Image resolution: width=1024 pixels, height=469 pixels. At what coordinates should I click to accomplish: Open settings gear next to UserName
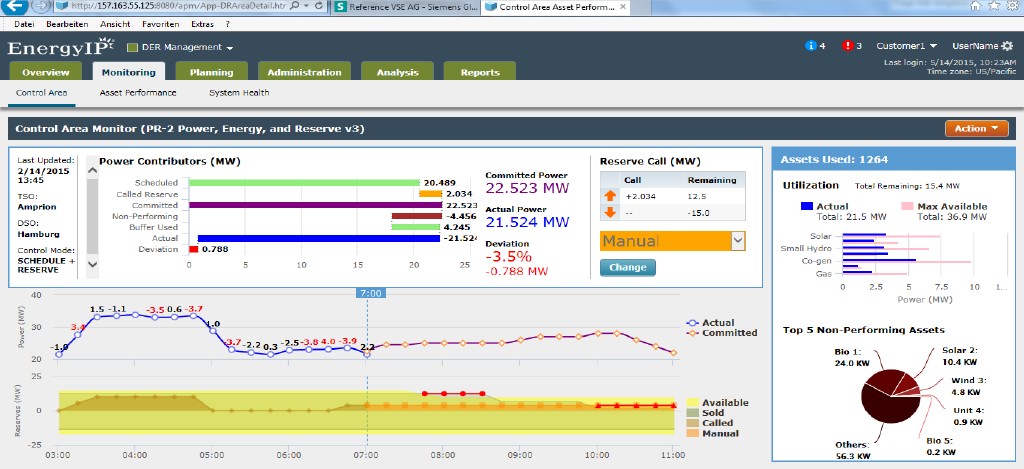[1006, 46]
